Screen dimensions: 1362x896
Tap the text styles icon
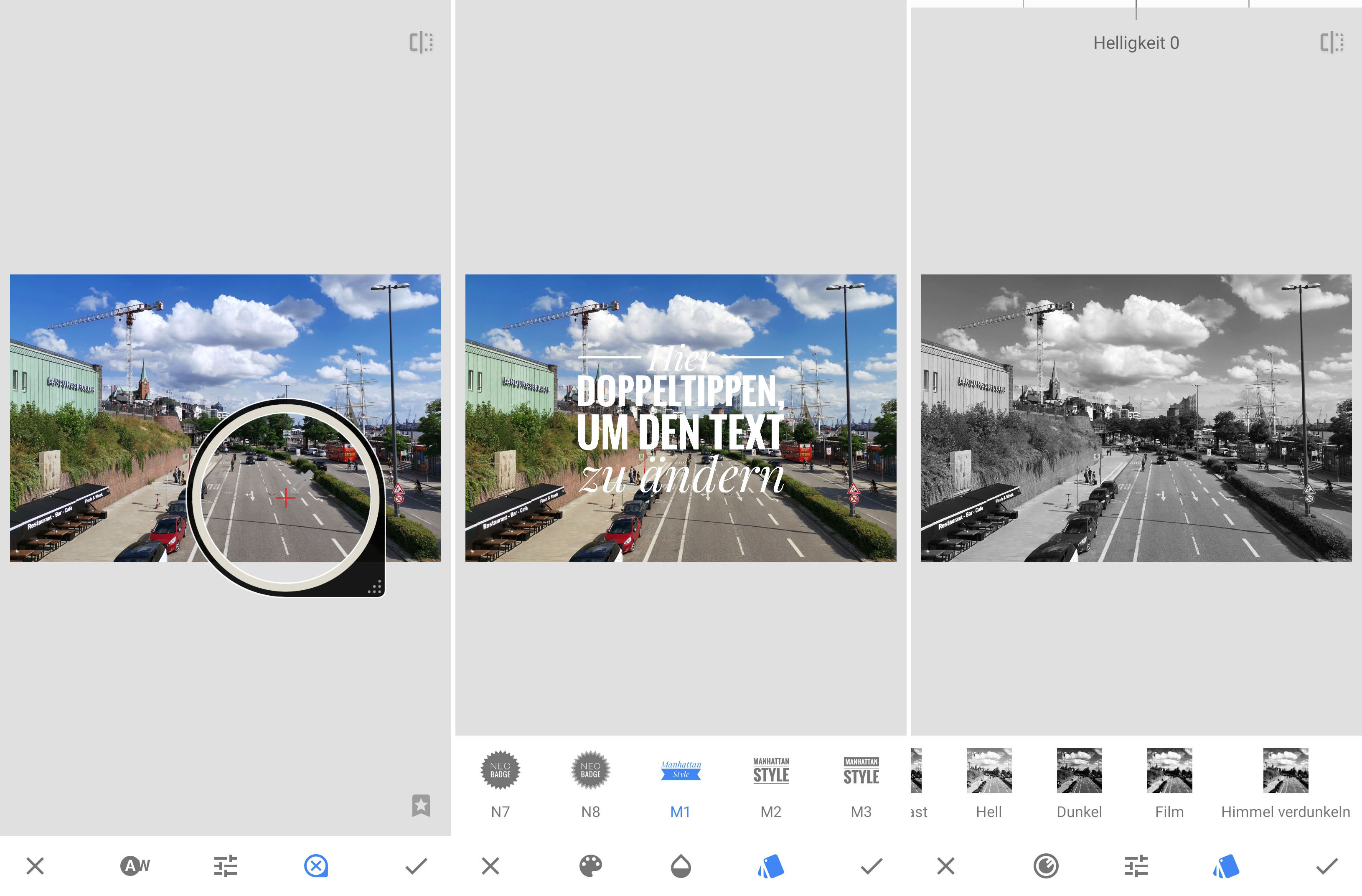click(771, 866)
